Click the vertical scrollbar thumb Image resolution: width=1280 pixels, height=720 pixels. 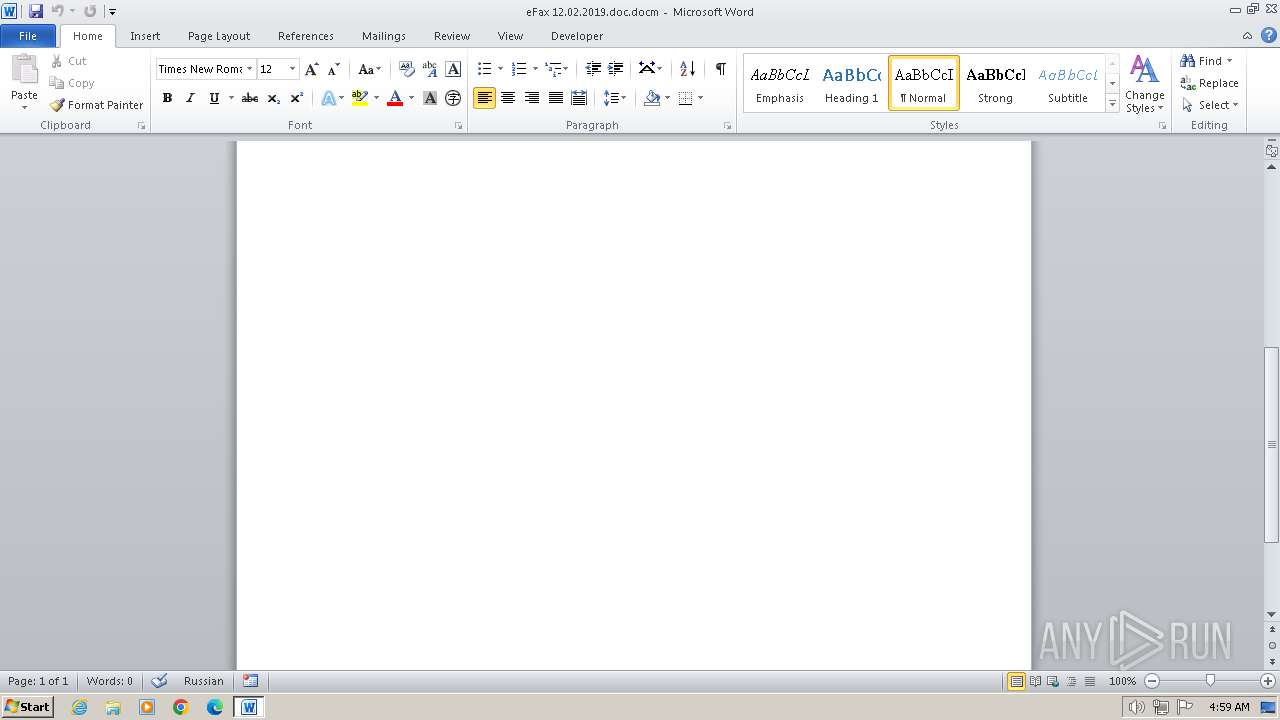(1272, 445)
